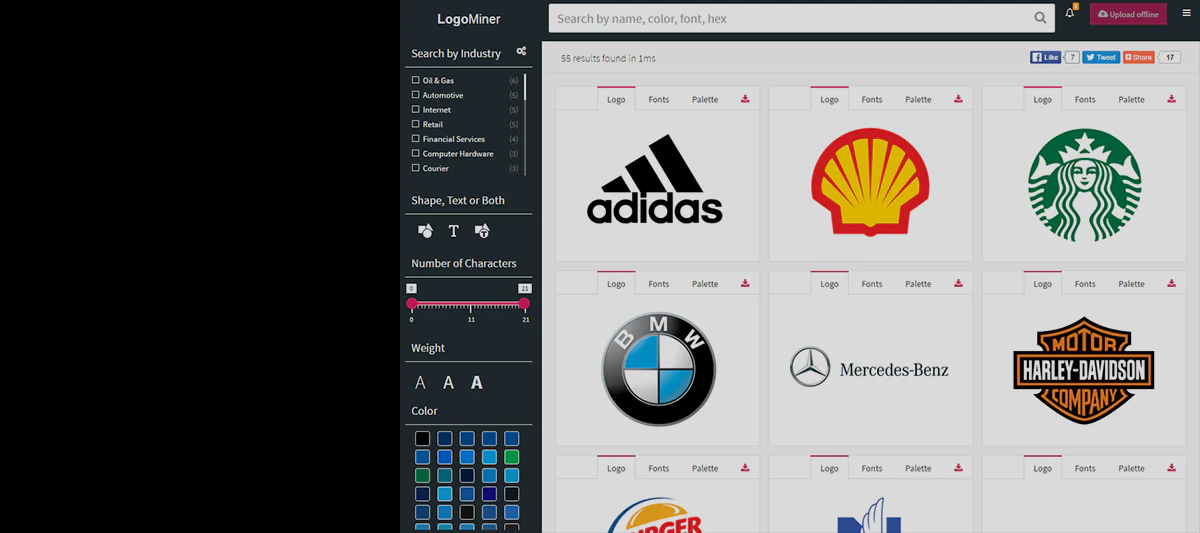Click the Facebook Like button
The height and width of the screenshot is (533, 1200).
[x=1045, y=57]
